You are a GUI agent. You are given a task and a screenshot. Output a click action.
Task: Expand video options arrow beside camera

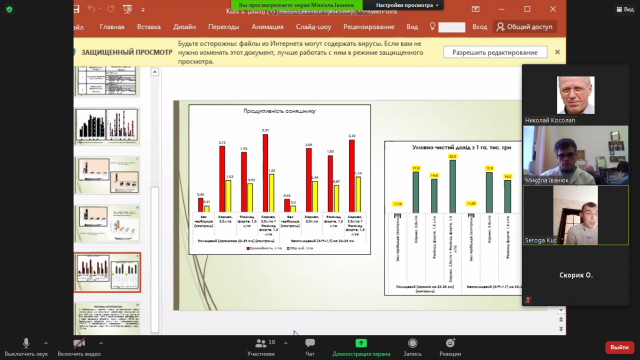[101, 343]
